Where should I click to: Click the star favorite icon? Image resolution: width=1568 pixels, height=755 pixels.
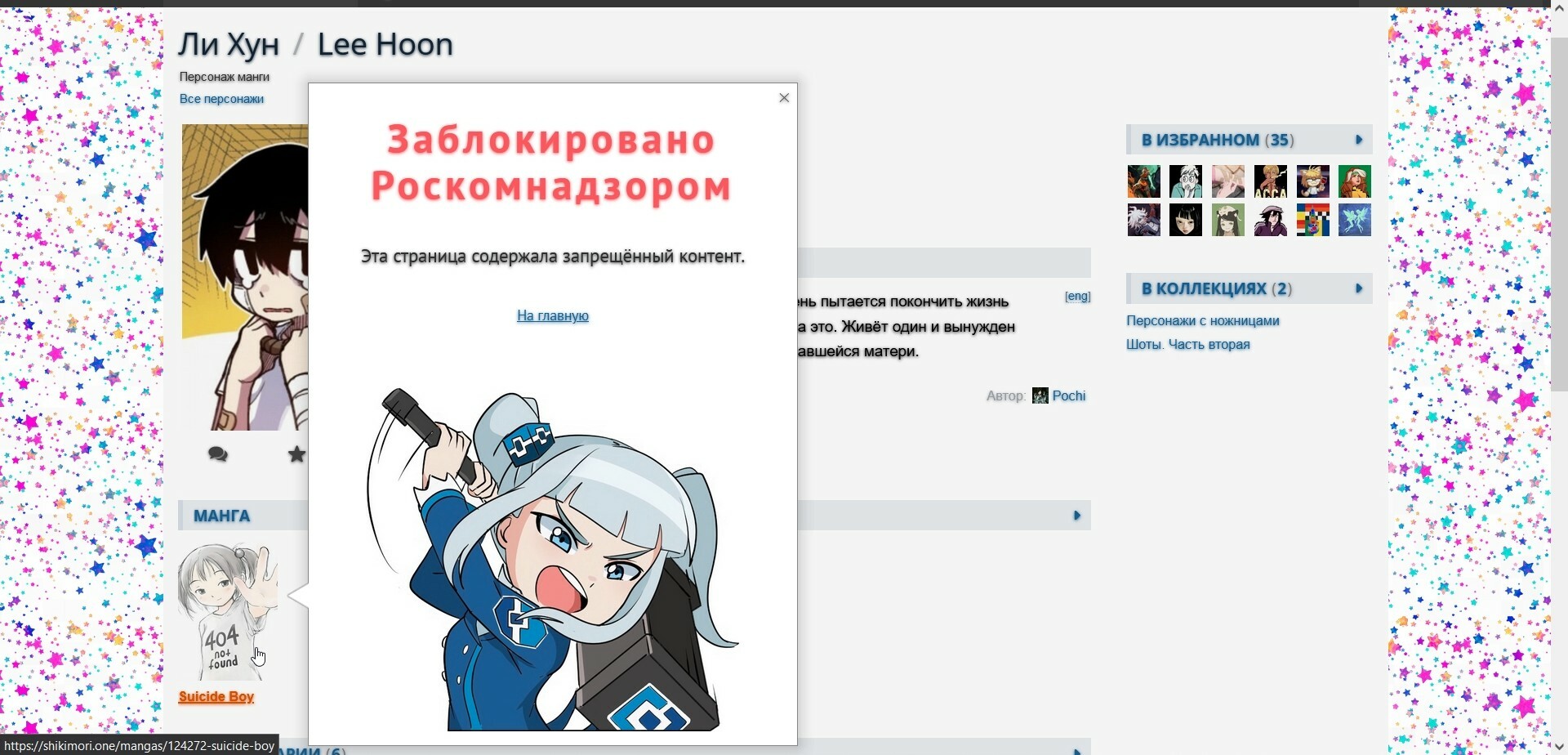pos(296,454)
